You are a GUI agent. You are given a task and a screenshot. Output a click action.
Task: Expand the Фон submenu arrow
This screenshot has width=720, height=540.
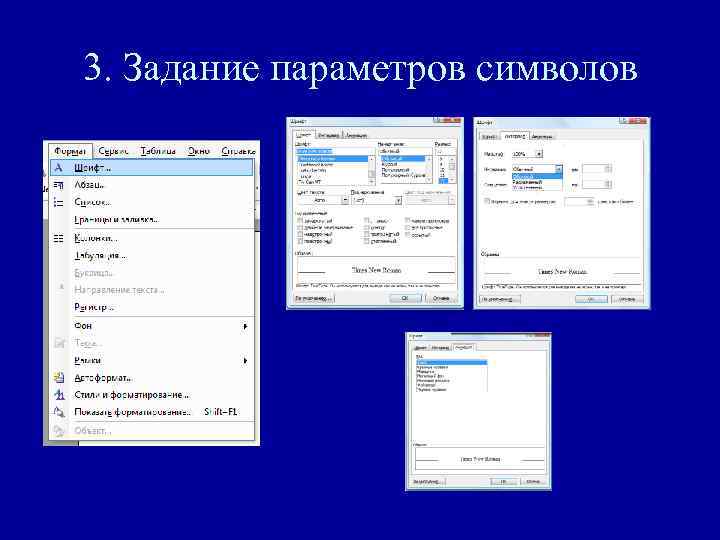point(245,326)
